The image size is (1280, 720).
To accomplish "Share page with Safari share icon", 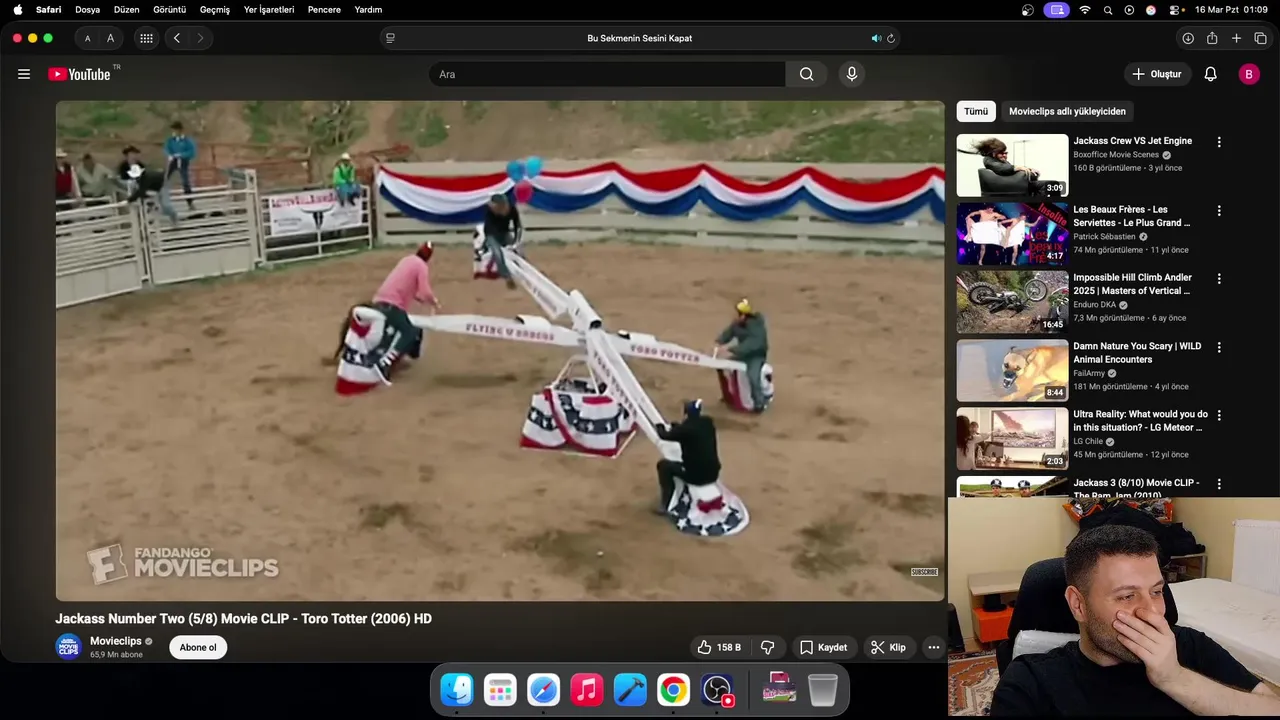I will pyautogui.click(x=1212, y=38).
